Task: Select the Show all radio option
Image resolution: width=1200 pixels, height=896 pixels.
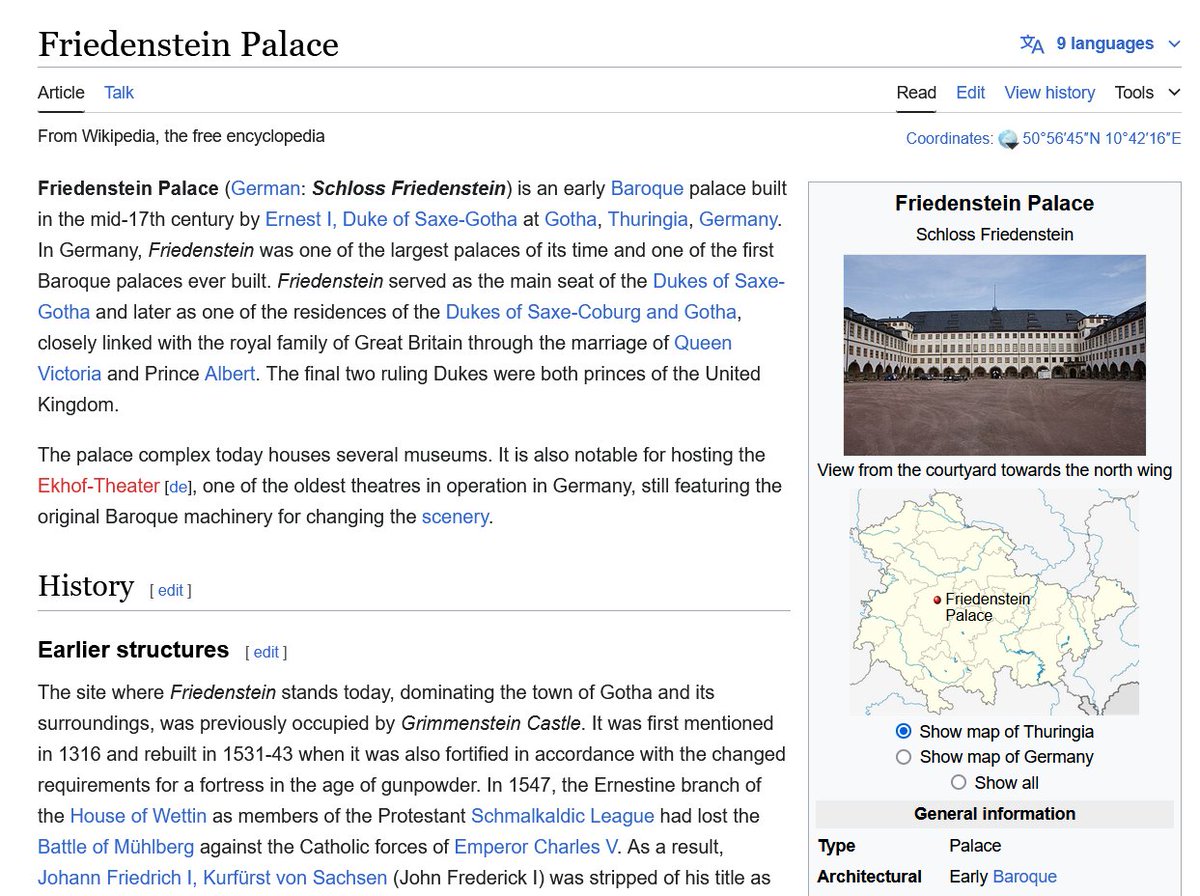Action: 959,782
